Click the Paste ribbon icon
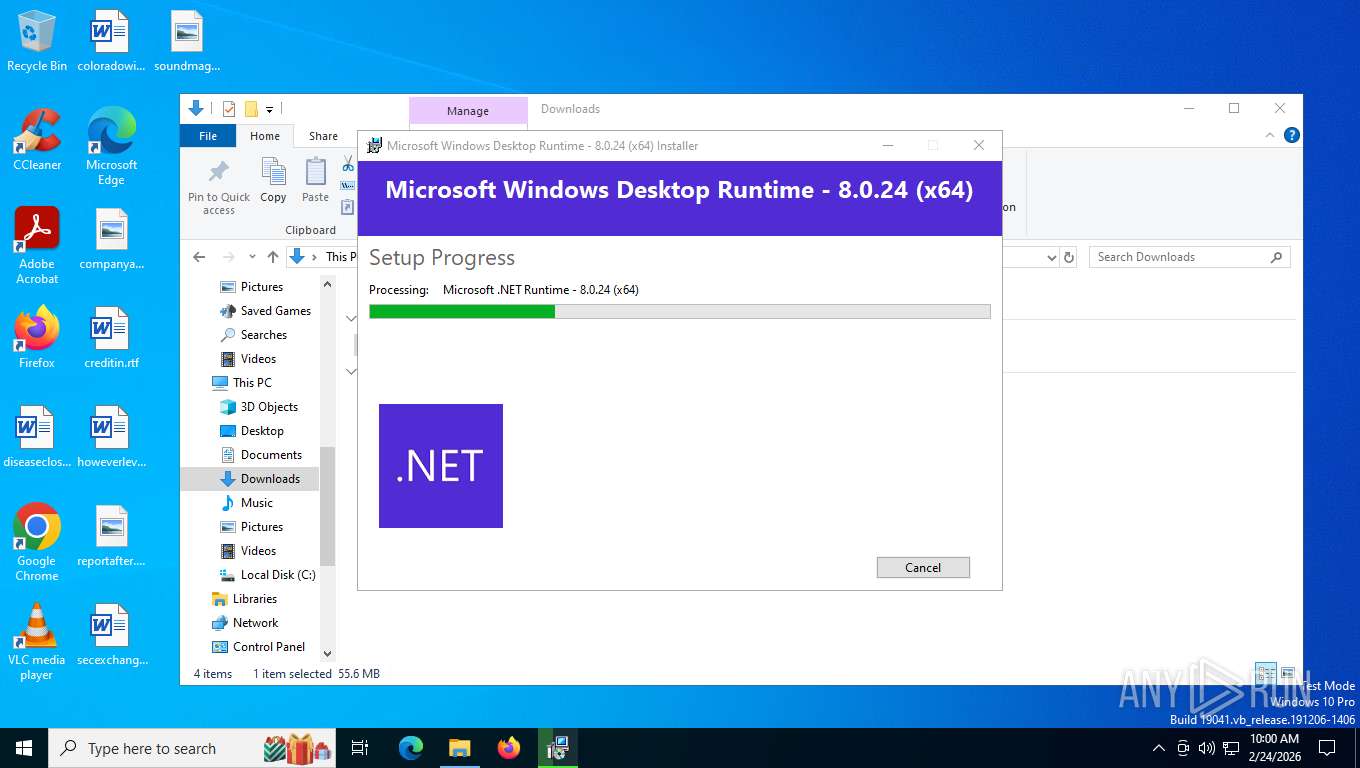This screenshot has height=768, width=1360. (315, 181)
